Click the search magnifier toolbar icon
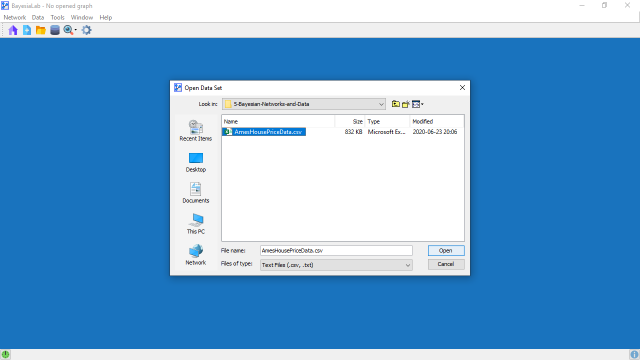This screenshot has width=640, height=360. (x=68, y=30)
